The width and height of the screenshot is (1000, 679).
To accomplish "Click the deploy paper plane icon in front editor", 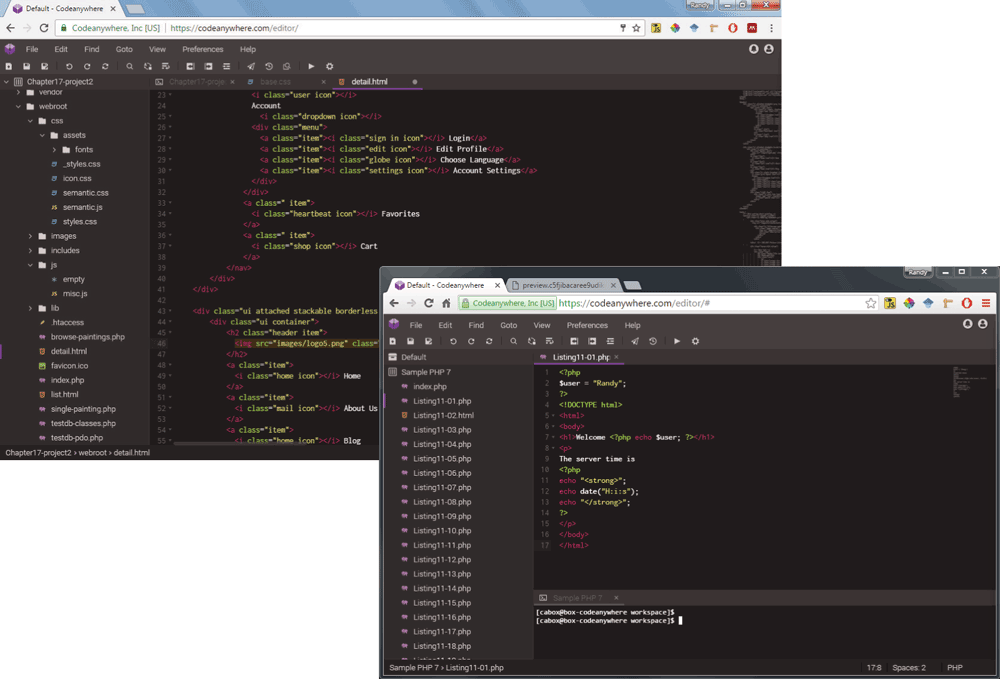I will click(x=634, y=341).
